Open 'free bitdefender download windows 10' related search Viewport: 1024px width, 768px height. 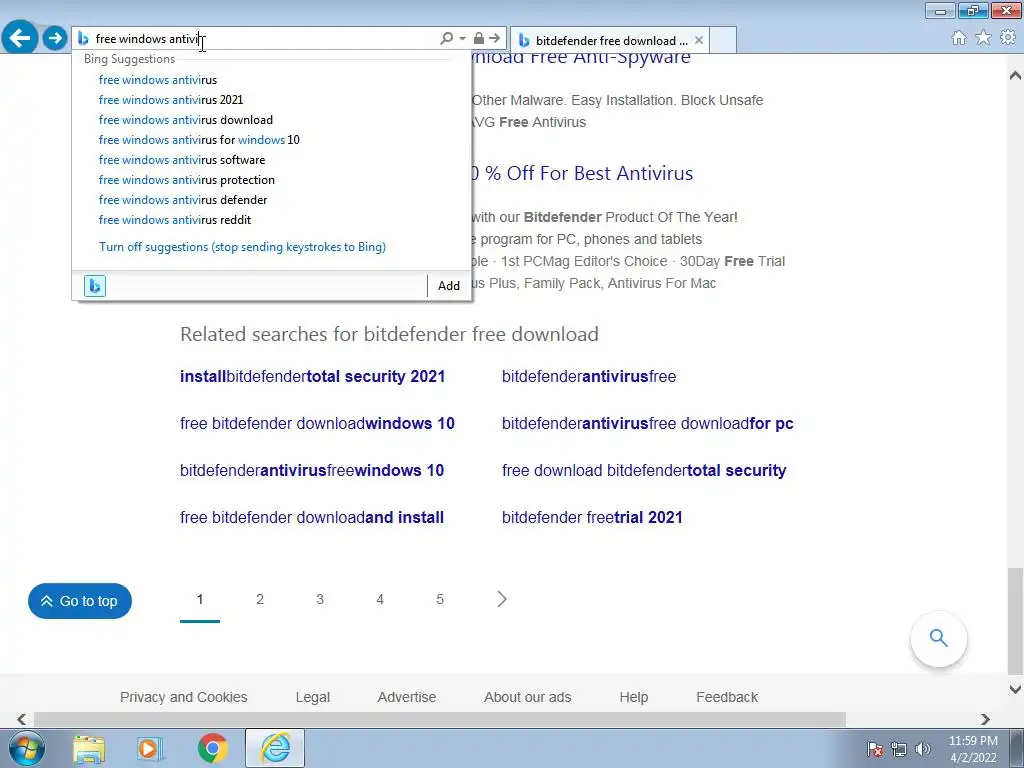pyautogui.click(x=317, y=423)
